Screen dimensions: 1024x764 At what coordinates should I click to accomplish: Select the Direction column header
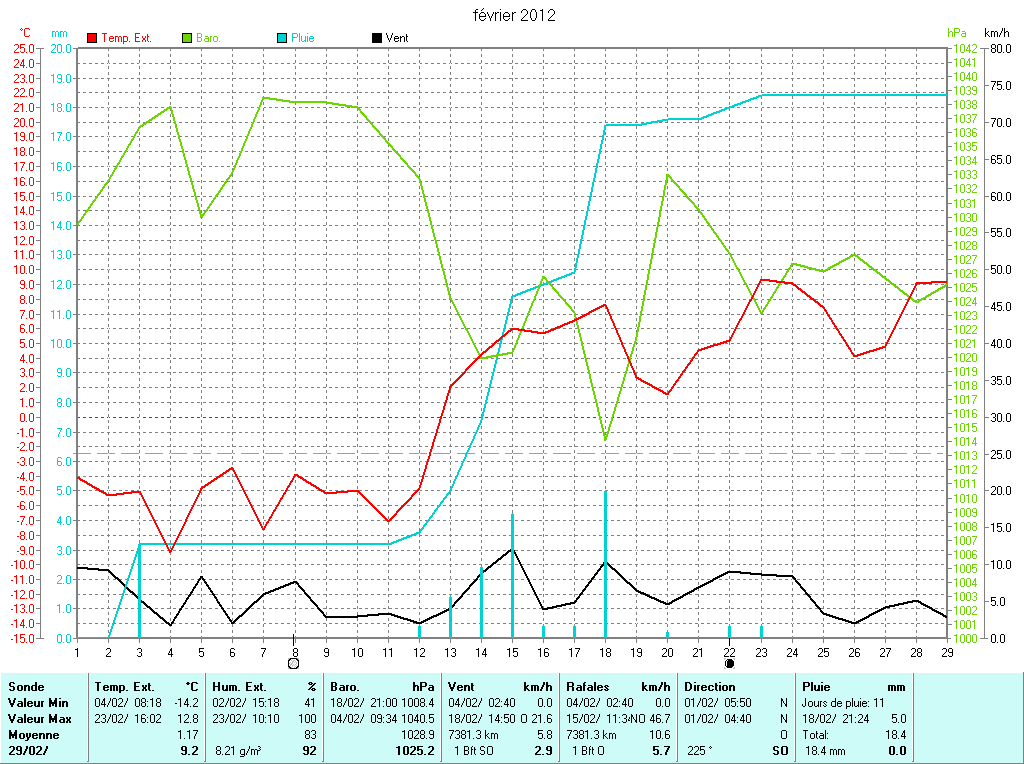coord(711,687)
